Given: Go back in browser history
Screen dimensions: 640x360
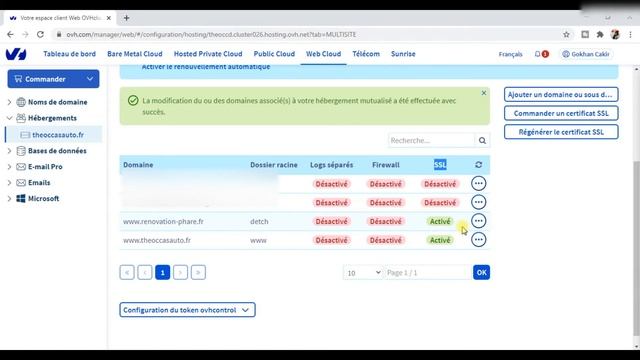Looking at the screenshot, I should (10, 35).
